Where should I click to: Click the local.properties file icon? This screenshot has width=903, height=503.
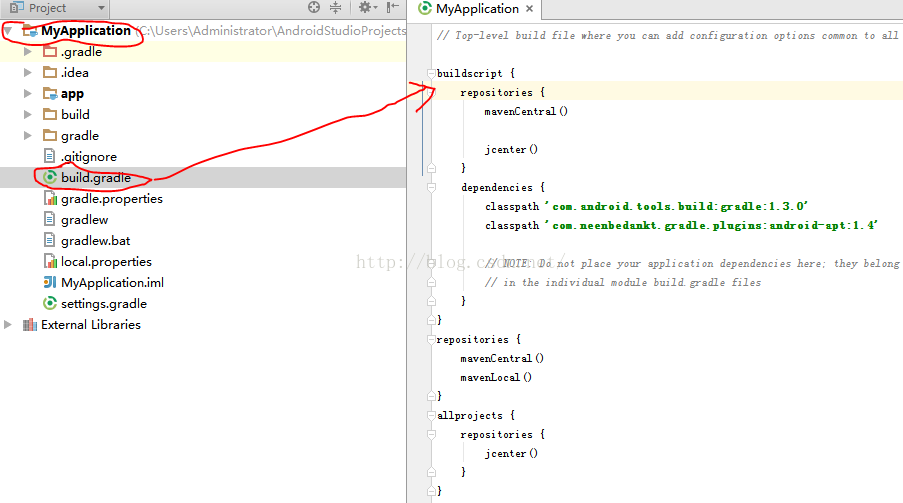coord(50,262)
